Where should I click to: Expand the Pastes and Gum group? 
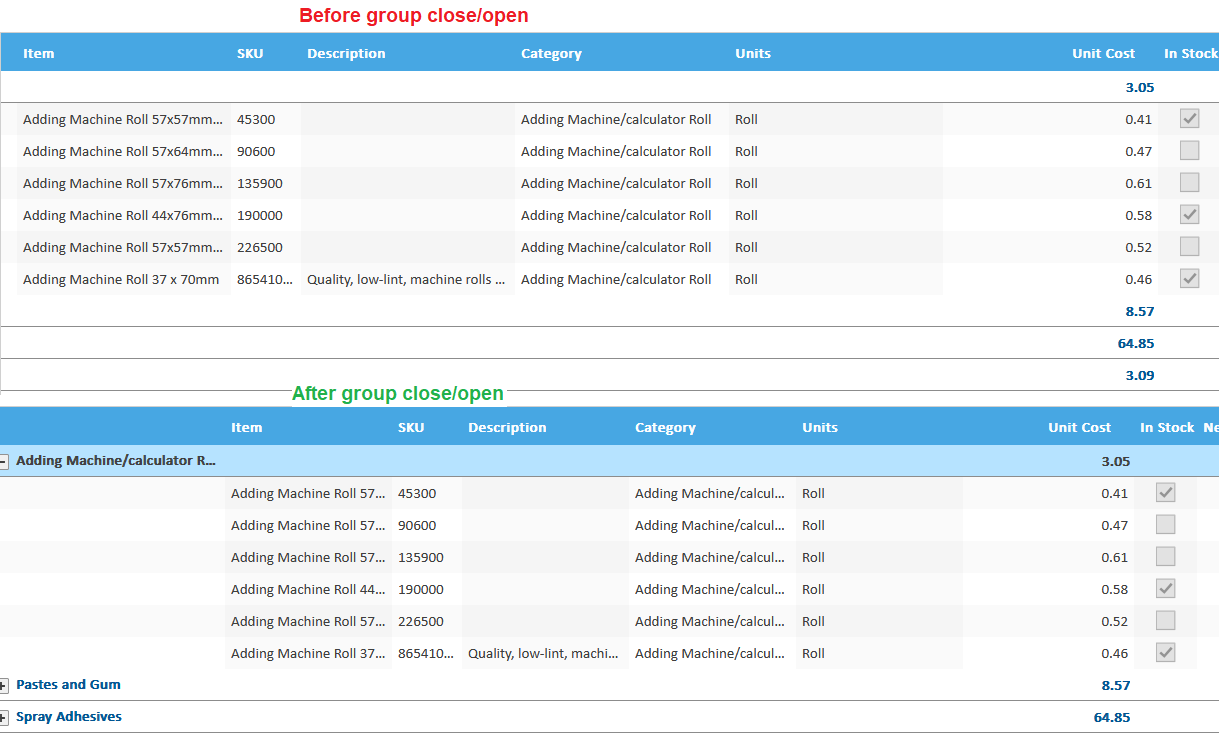coord(4,685)
